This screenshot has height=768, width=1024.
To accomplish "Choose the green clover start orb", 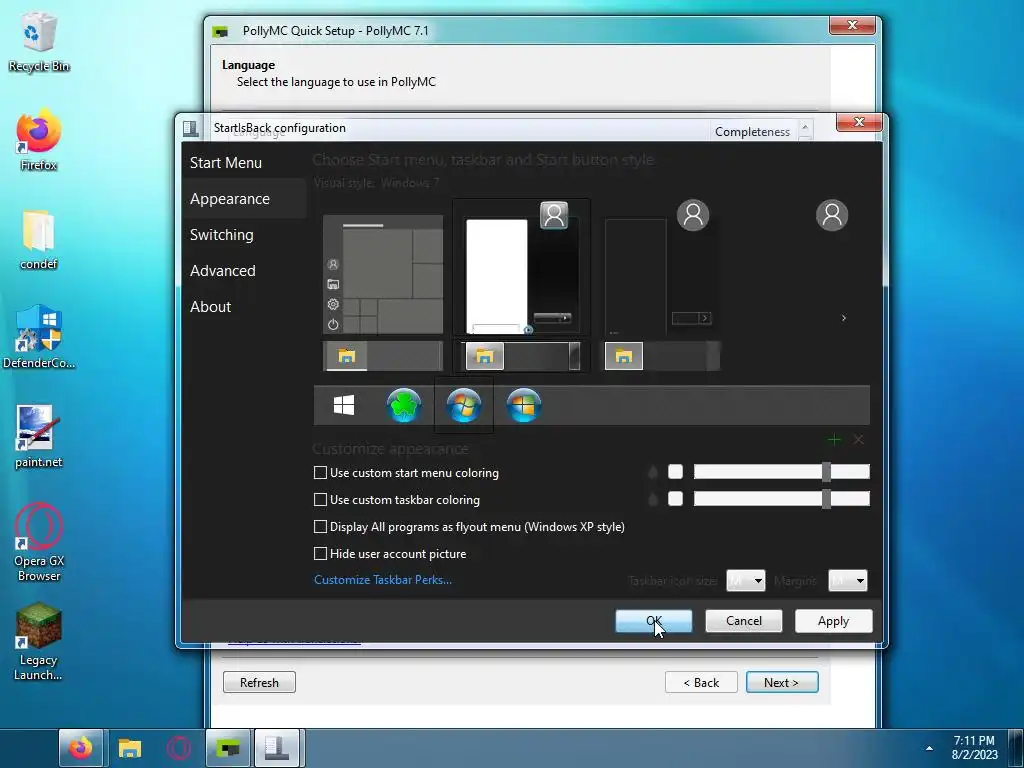I will 404,406.
